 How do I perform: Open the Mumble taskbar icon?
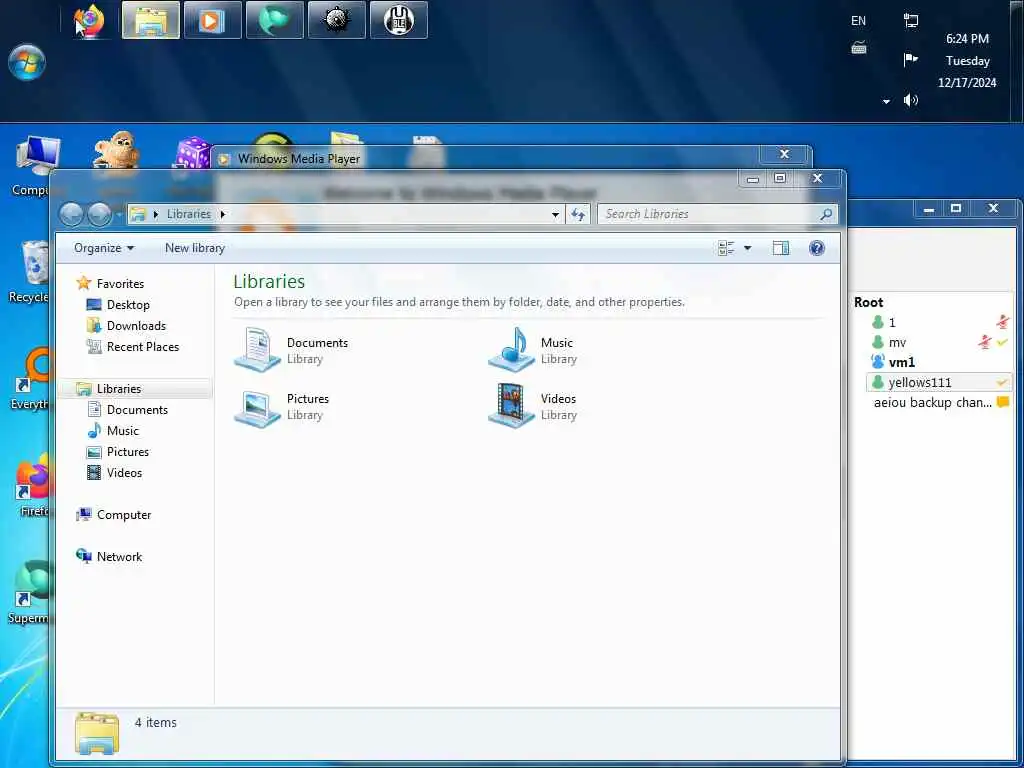(x=399, y=20)
